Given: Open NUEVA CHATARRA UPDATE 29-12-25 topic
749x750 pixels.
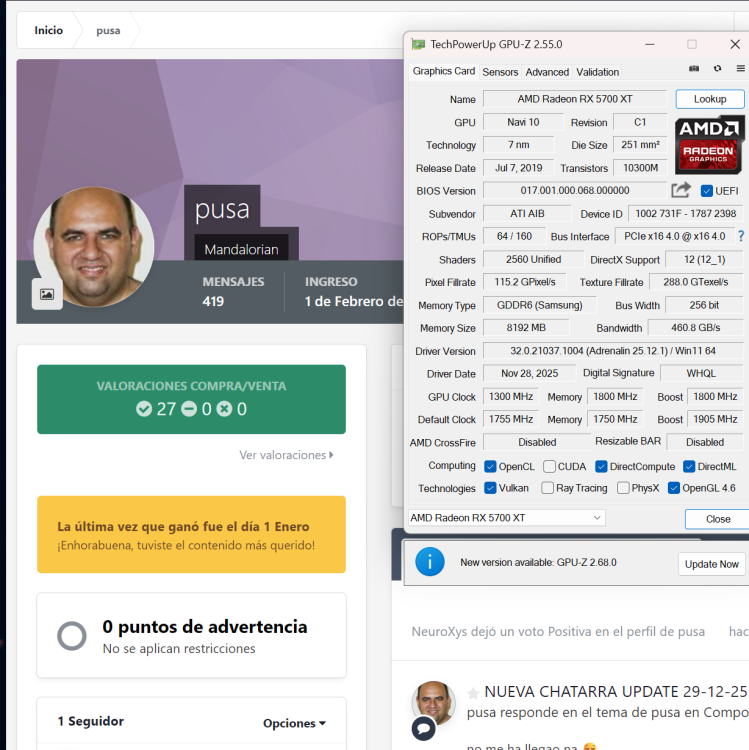Looking at the screenshot, I should click(616, 692).
